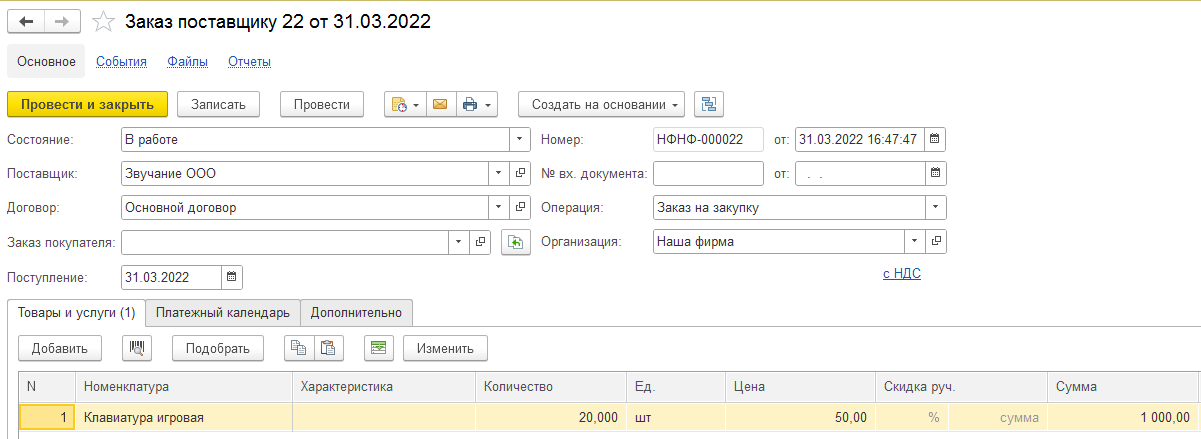The image size is (1201, 439).
Task: Expand the Операция dropdown arrow
Action: [x=936, y=208]
